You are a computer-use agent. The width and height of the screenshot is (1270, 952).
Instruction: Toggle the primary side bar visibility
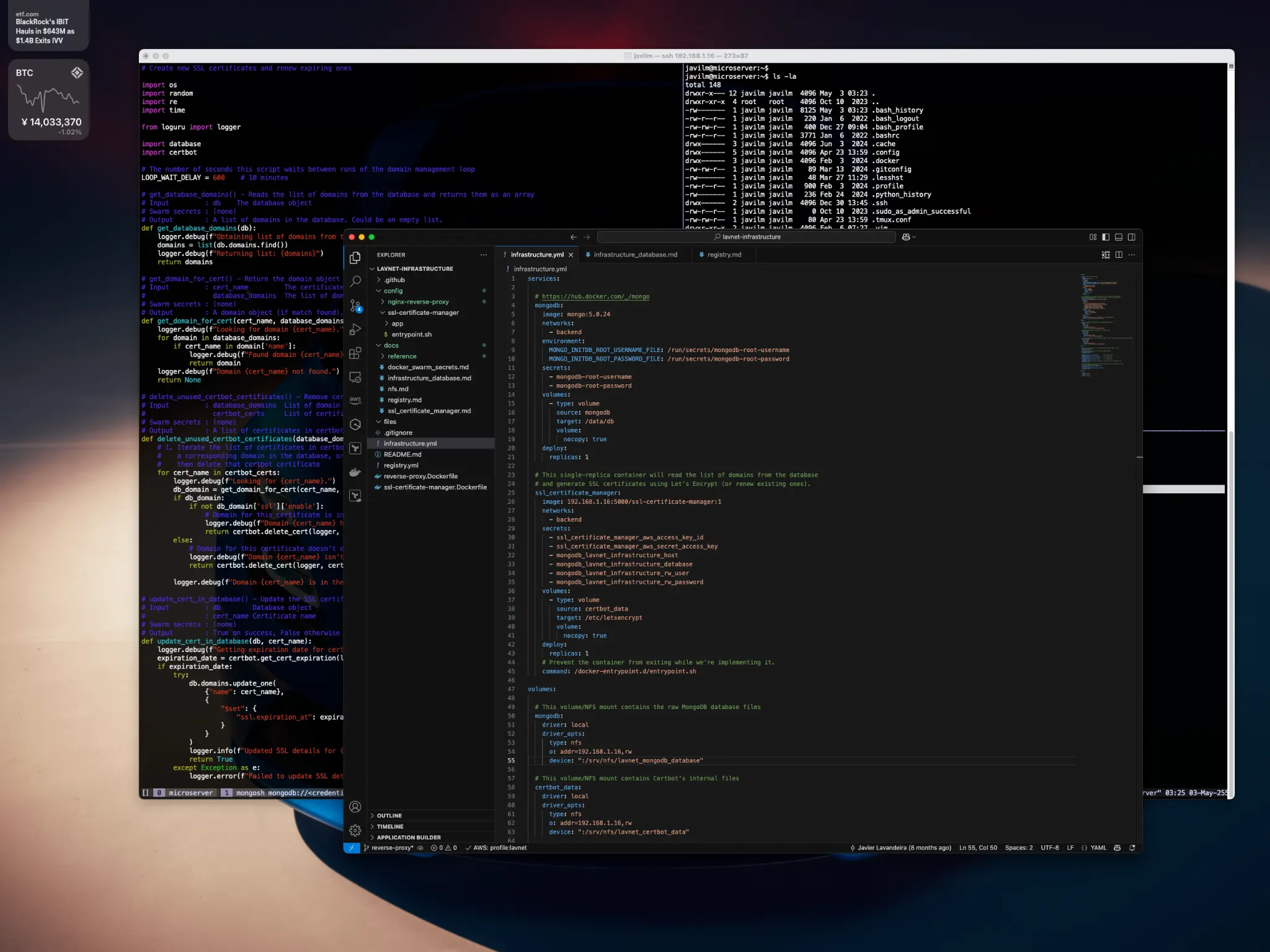click(1106, 237)
